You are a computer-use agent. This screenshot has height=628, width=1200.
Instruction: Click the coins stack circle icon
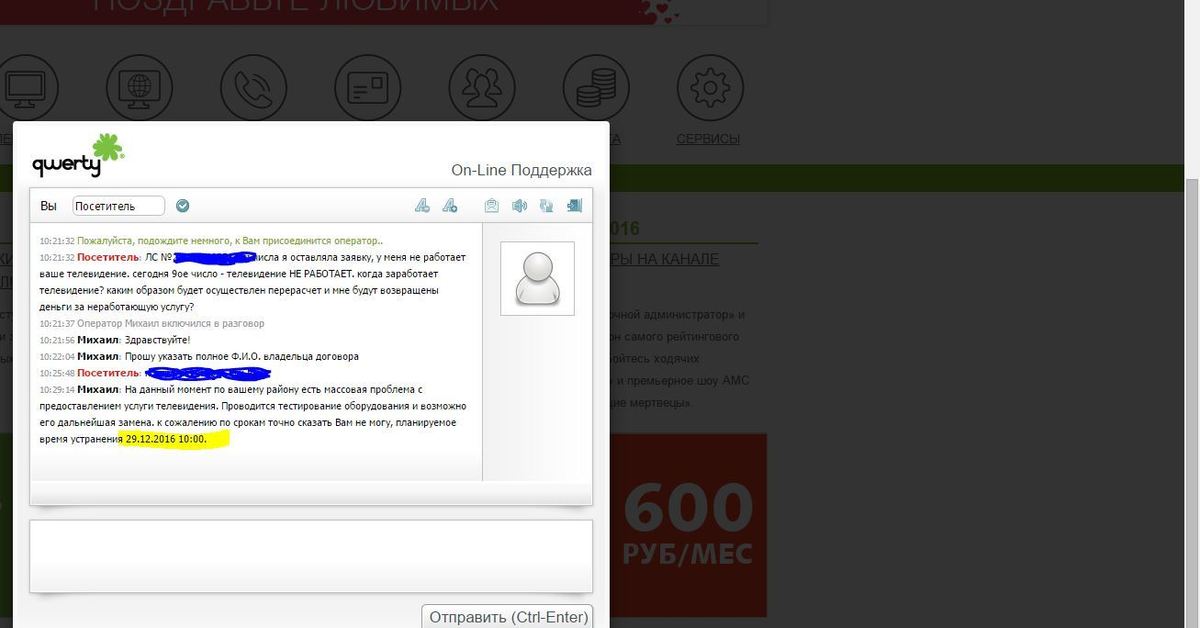pyautogui.click(x=596, y=88)
